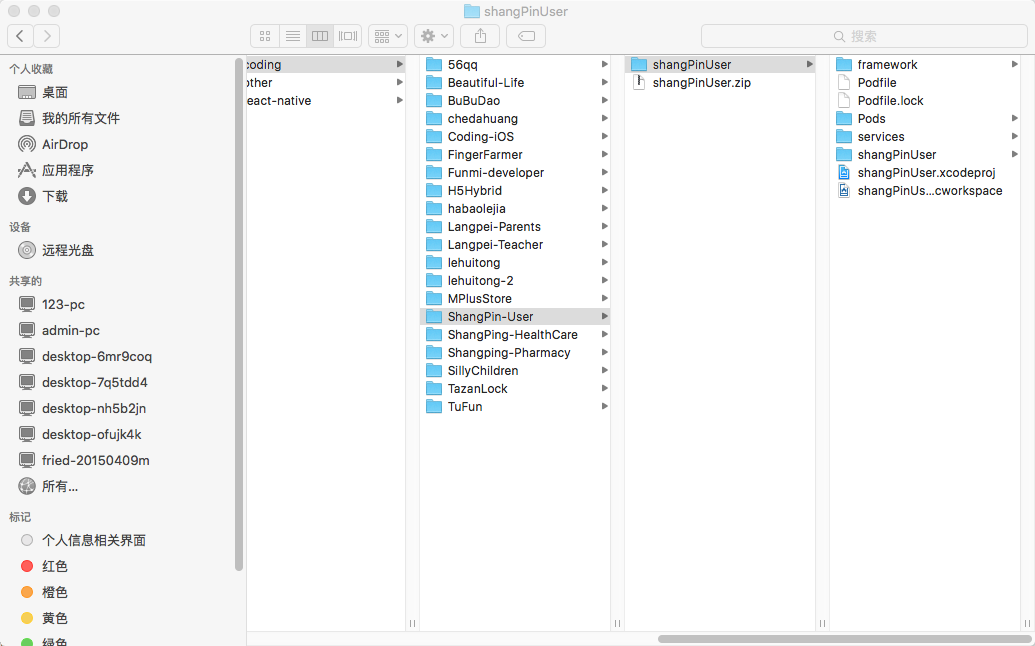Click the Share toolbar button
This screenshot has height=646, width=1035.
tap(481, 36)
